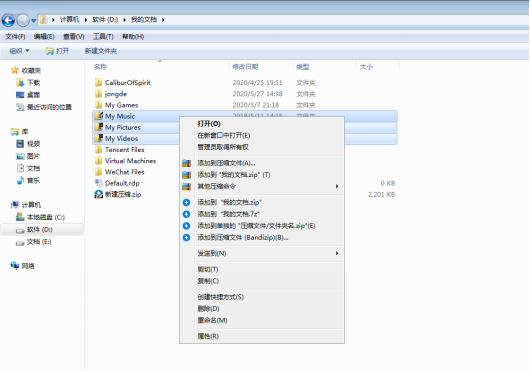Click the 音乐 library note icon
Image resolution: width=530 pixels, height=371 pixels.
tap(20, 180)
